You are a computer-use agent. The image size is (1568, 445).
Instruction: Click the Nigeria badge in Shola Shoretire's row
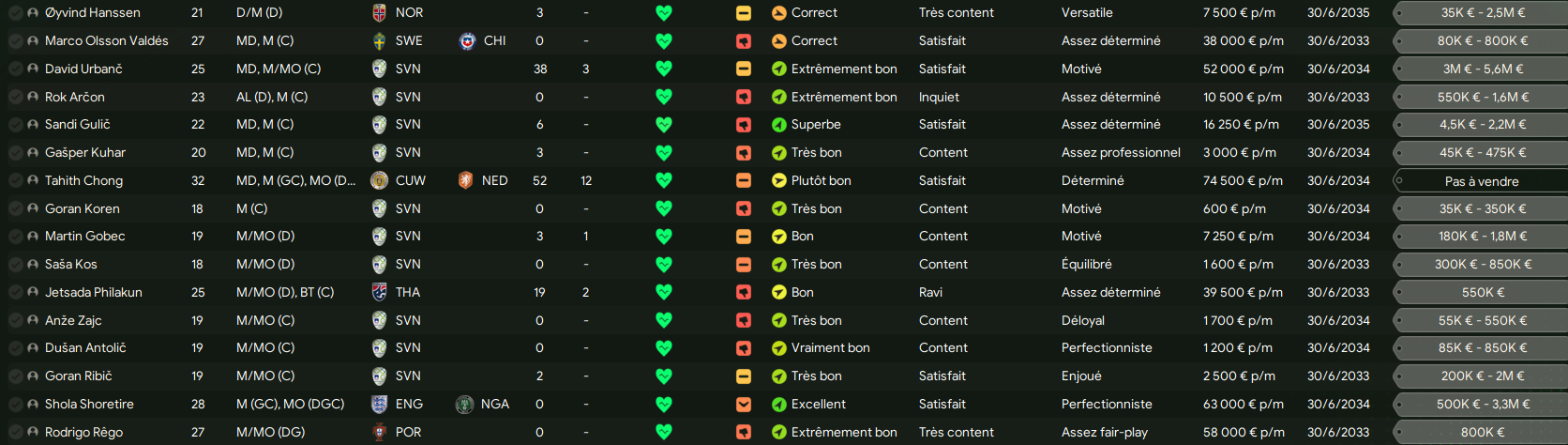[464, 405]
